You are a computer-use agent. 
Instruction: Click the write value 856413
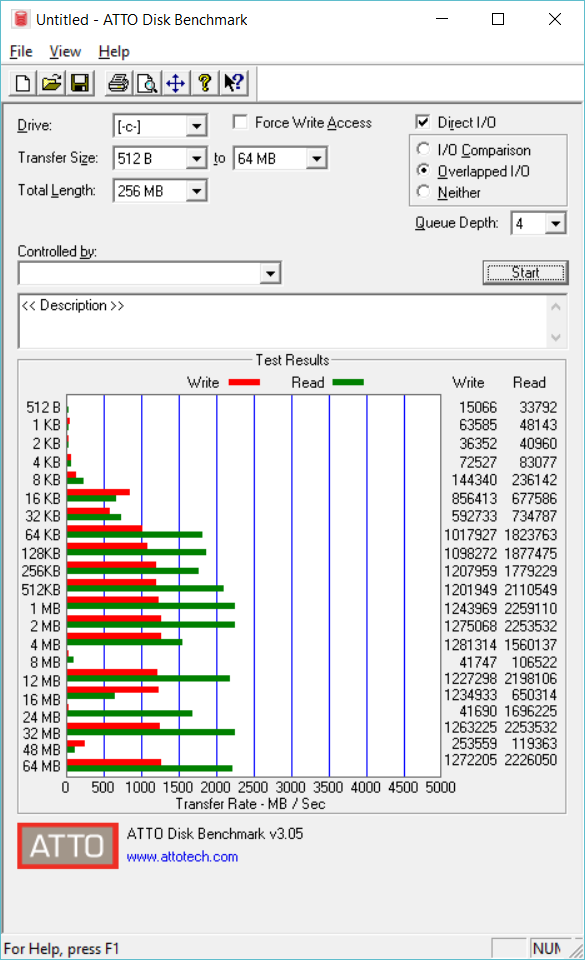tap(474, 498)
